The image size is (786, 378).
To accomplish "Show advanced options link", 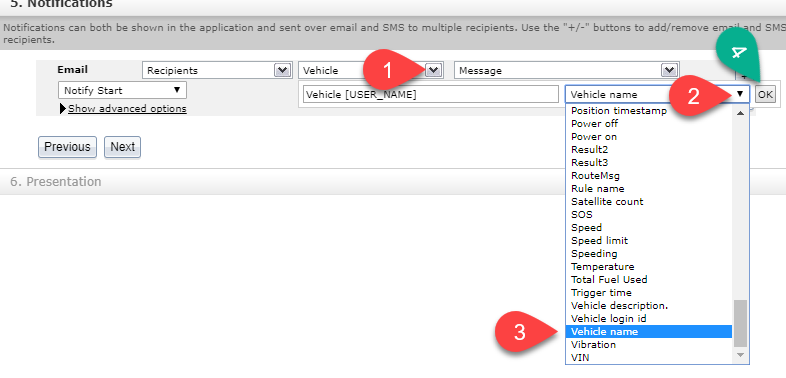I will (127, 108).
